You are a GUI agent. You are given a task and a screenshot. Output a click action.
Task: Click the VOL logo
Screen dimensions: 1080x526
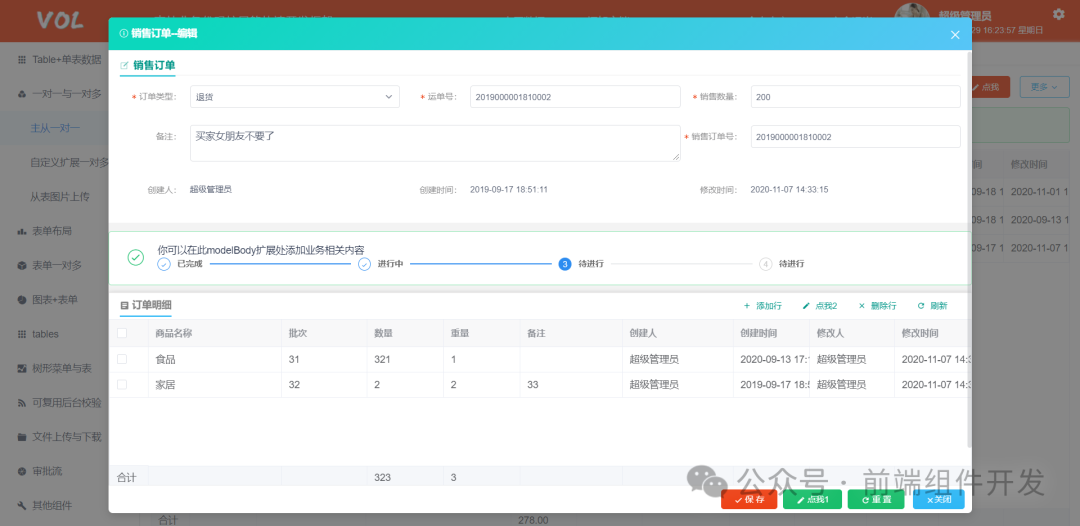(x=60, y=21)
